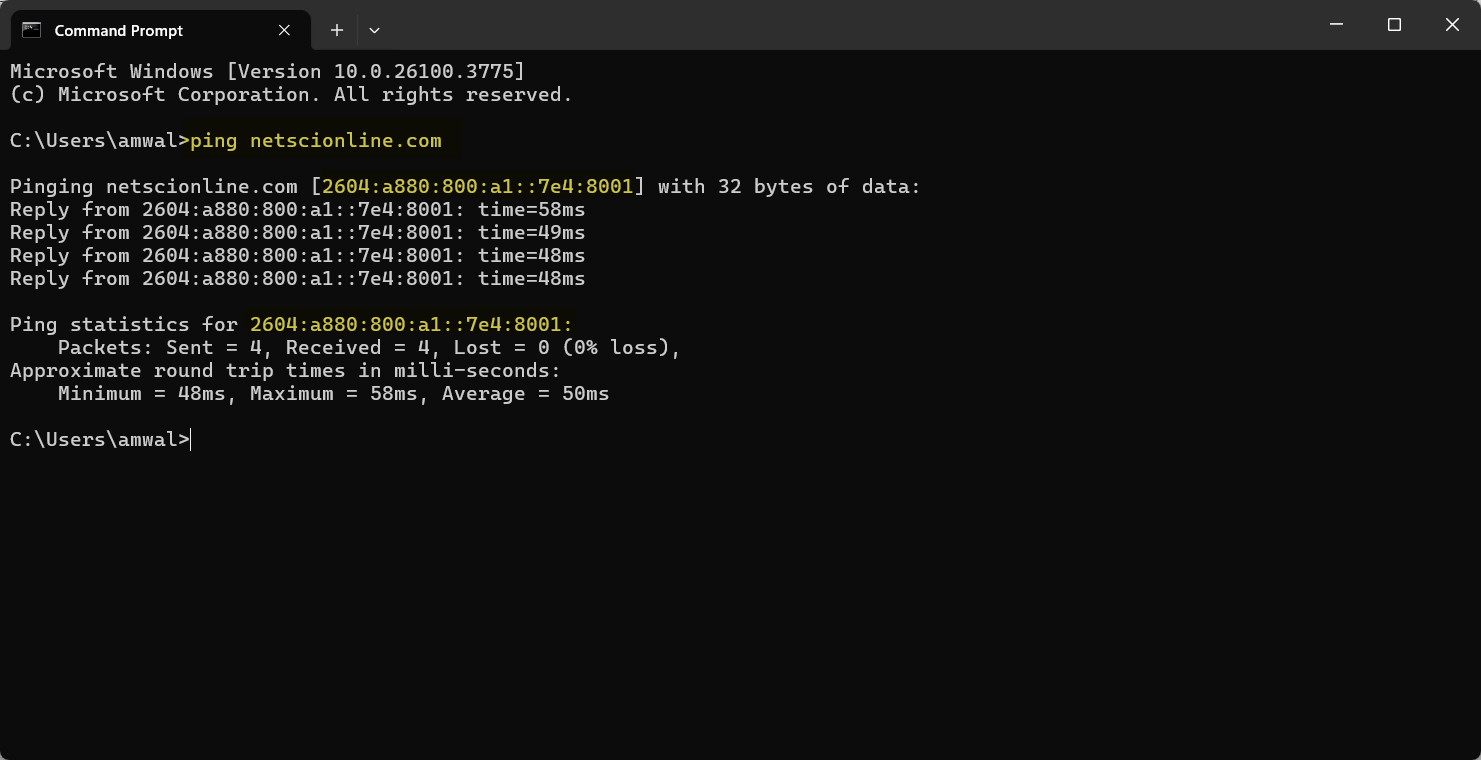Screen dimensions: 1481x760
Task: Click the blinking cursor at the bottom prompt
Action: tap(192, 439)
